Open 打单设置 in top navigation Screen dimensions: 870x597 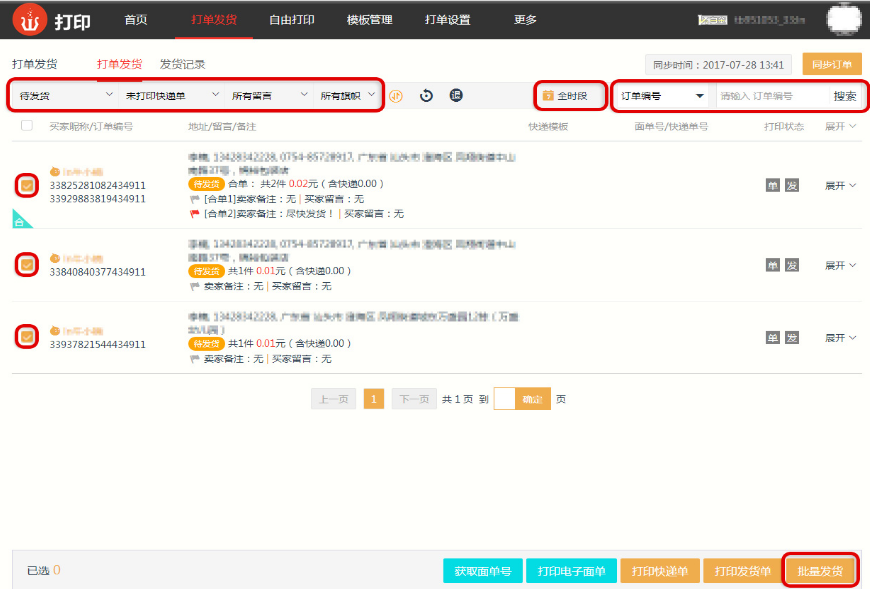pos(447,20)
